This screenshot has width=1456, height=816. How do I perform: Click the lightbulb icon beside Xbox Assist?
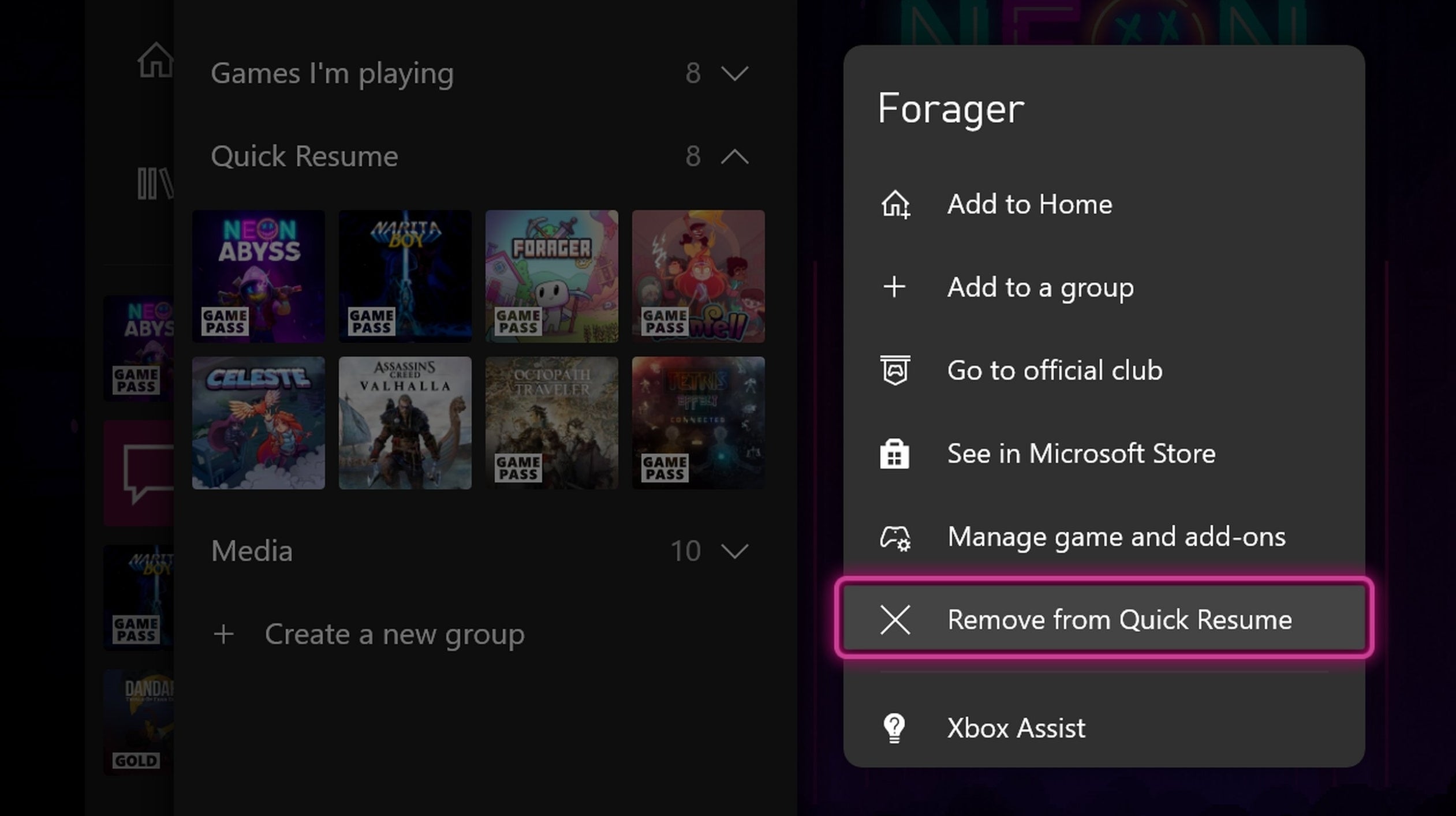pyautogui.click(x=893, y=728)
